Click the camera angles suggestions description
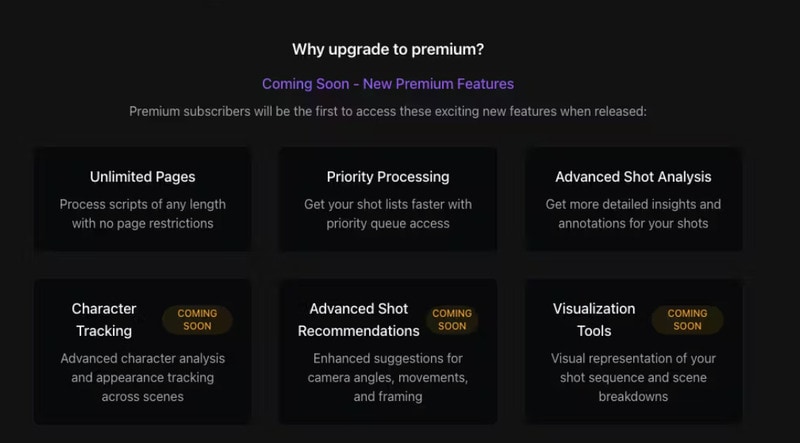The image size is (800, 443). click(x=388, y=377)
